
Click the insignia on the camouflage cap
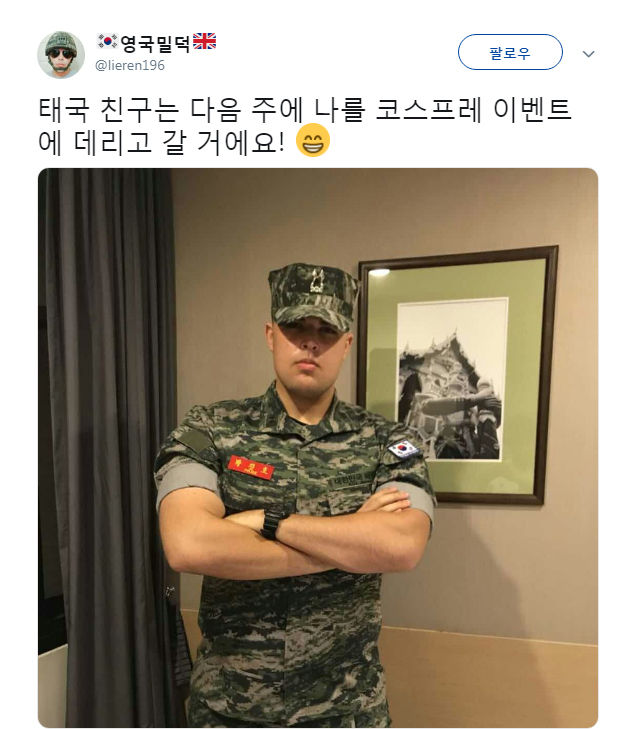pos(318,281)
